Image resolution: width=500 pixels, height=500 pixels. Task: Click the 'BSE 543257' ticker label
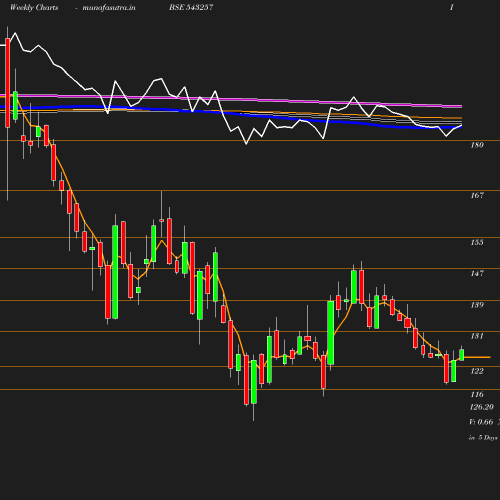click(191, 7)
